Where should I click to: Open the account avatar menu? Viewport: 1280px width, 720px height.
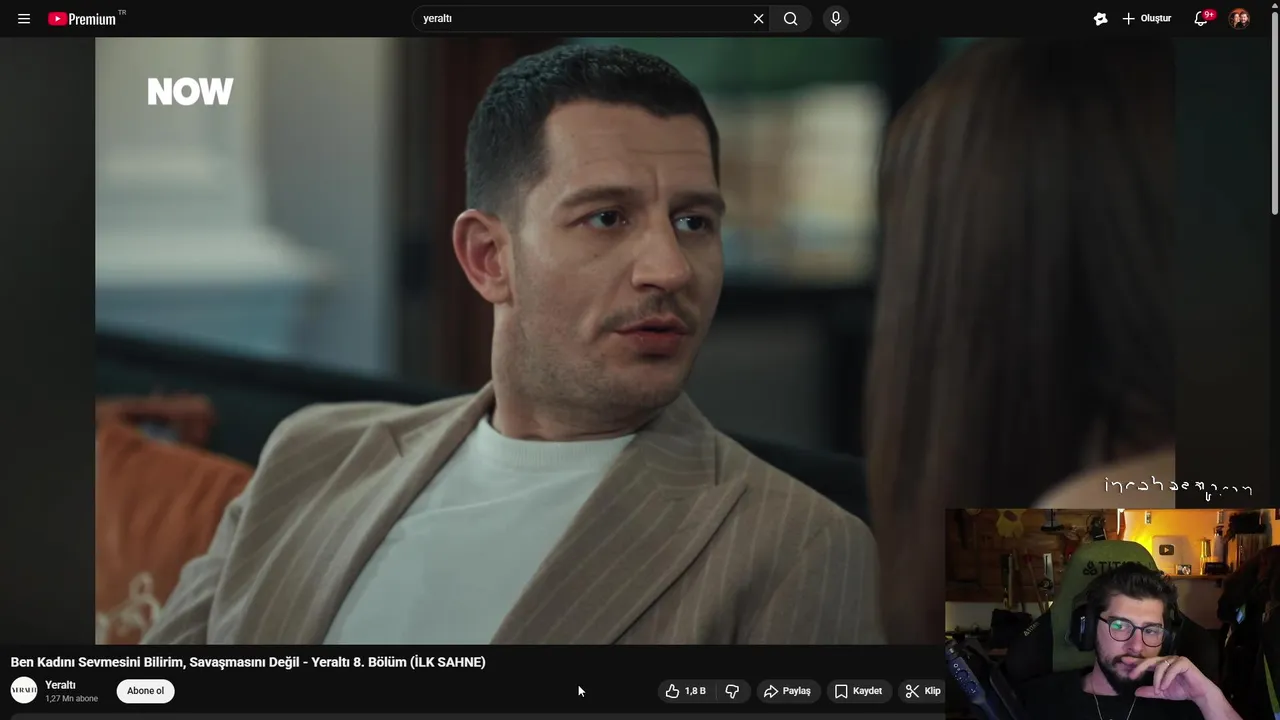(1239, 19)
